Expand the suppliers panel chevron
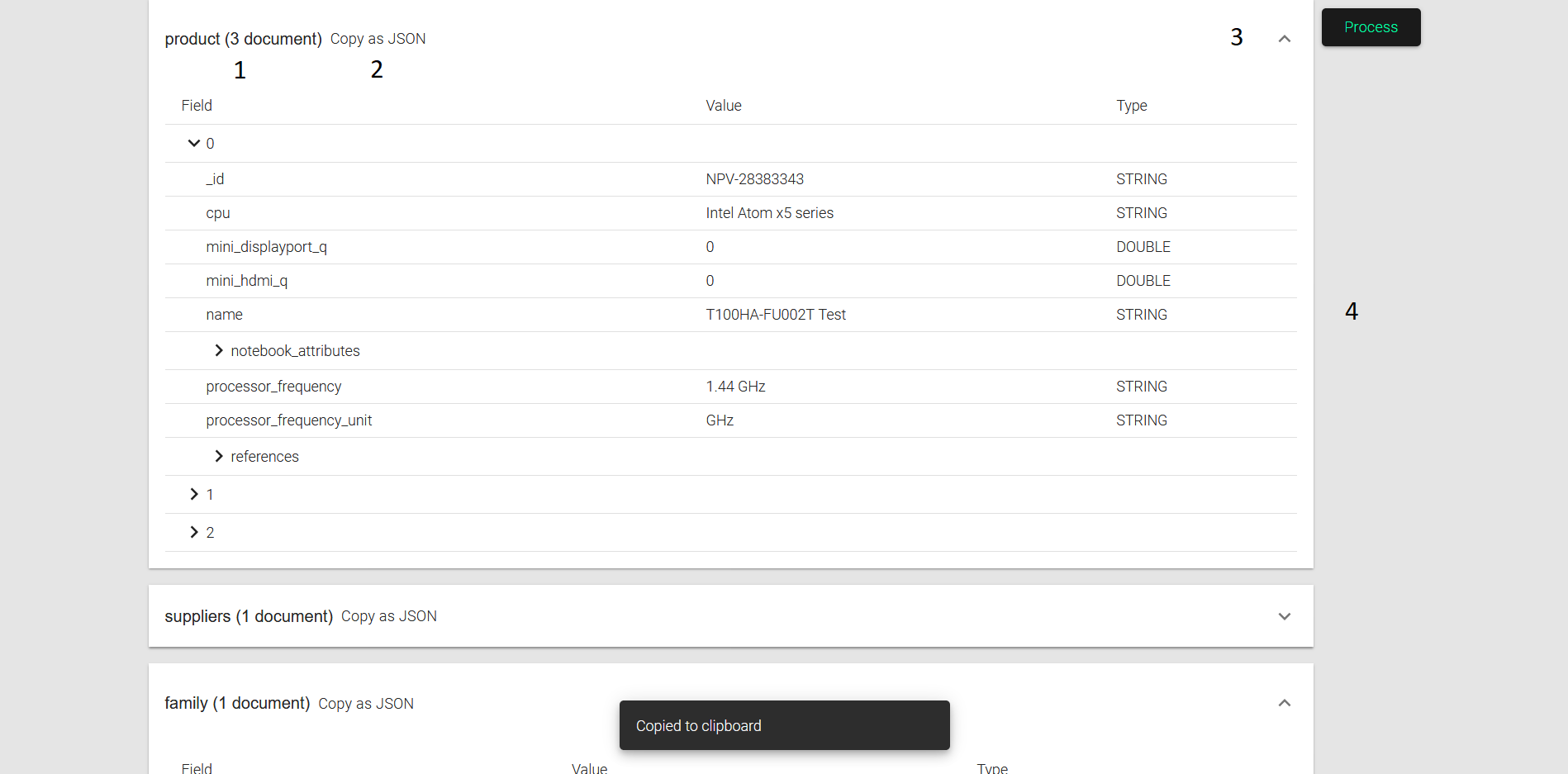 (1284, 616)
